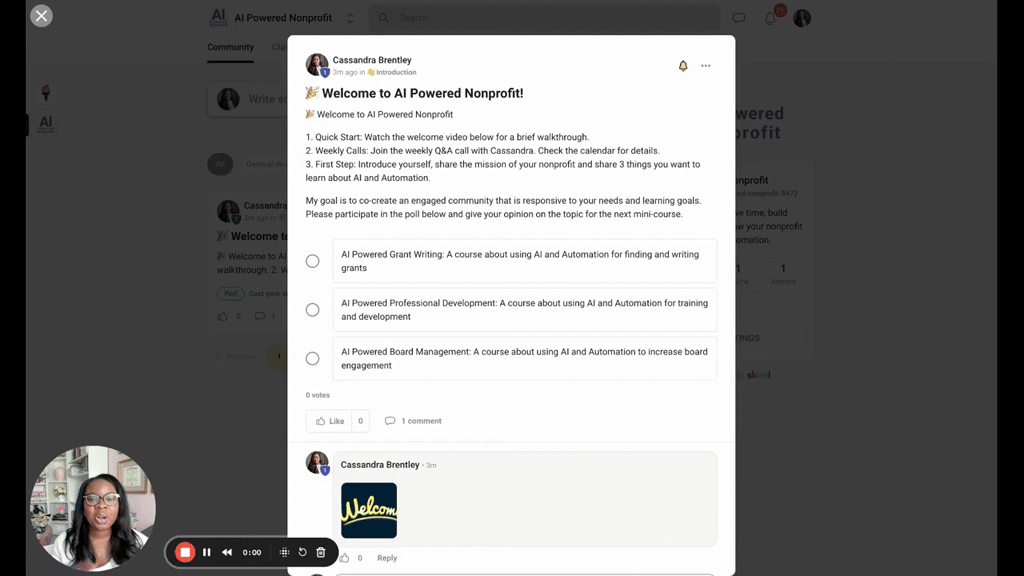Open Cassandra Brentley's profile from the post author name

coord(372,60)
